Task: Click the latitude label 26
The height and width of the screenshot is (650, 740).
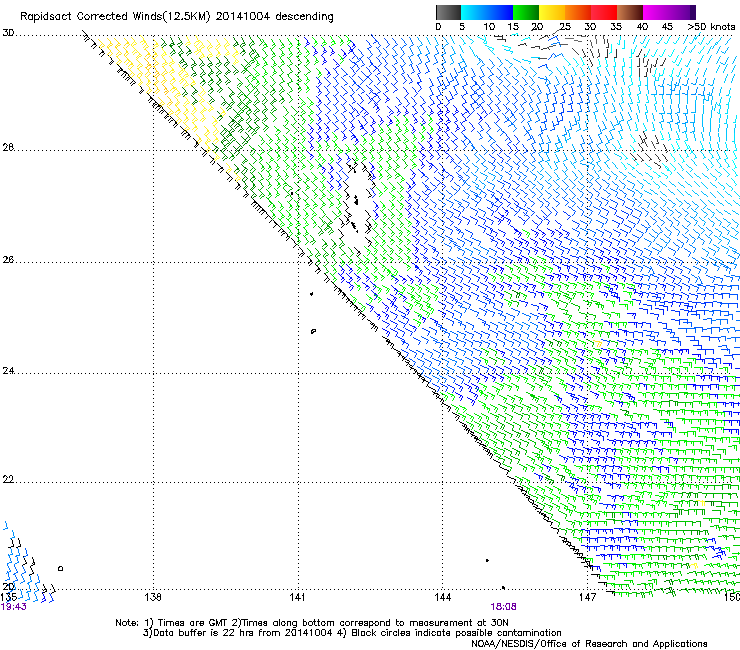Action: click(8, 260)
